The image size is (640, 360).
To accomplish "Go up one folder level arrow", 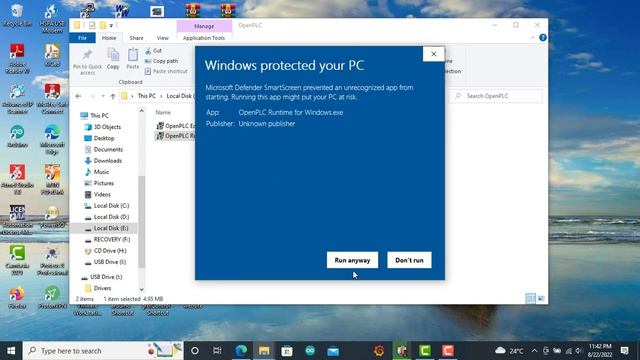I will 113,96.
